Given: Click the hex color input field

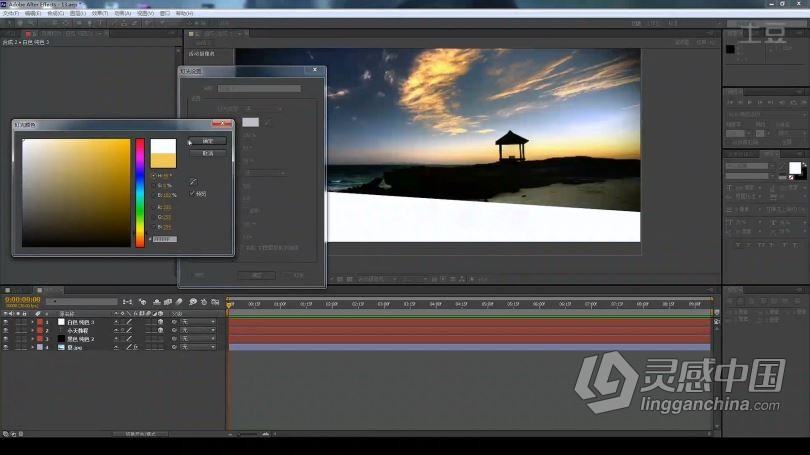Looking at the screenshot, I should pos(165,239).
